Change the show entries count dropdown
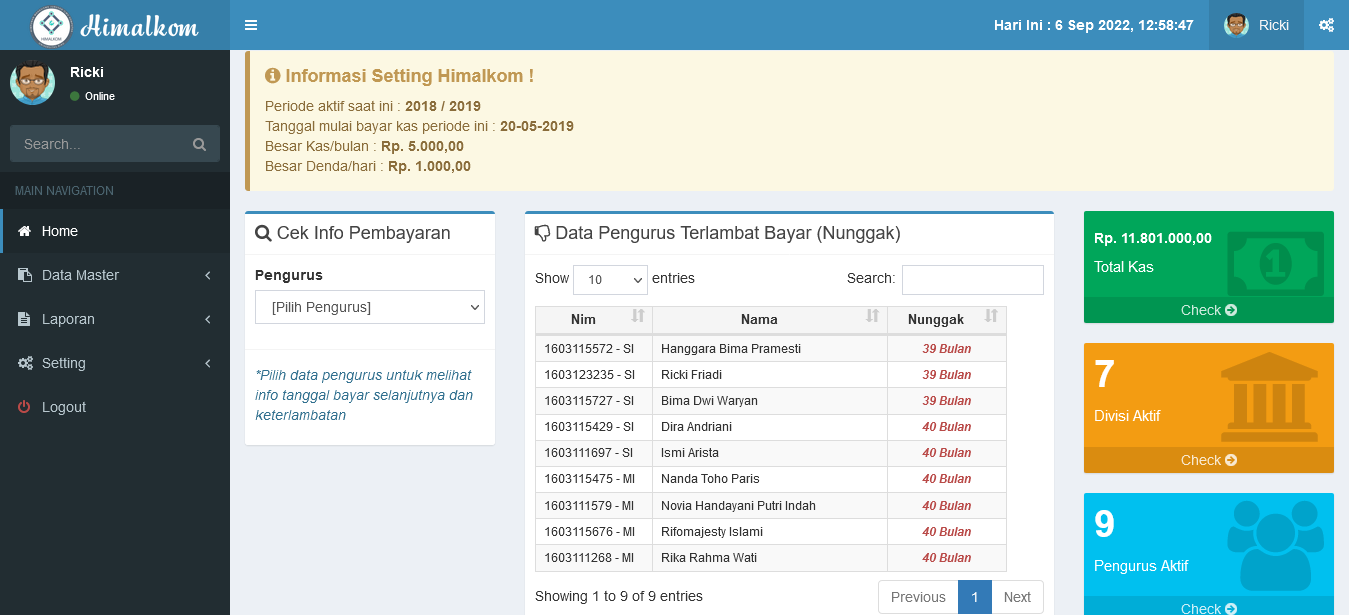The width and height of the screenshot is (1349, 615). point(610,280)
